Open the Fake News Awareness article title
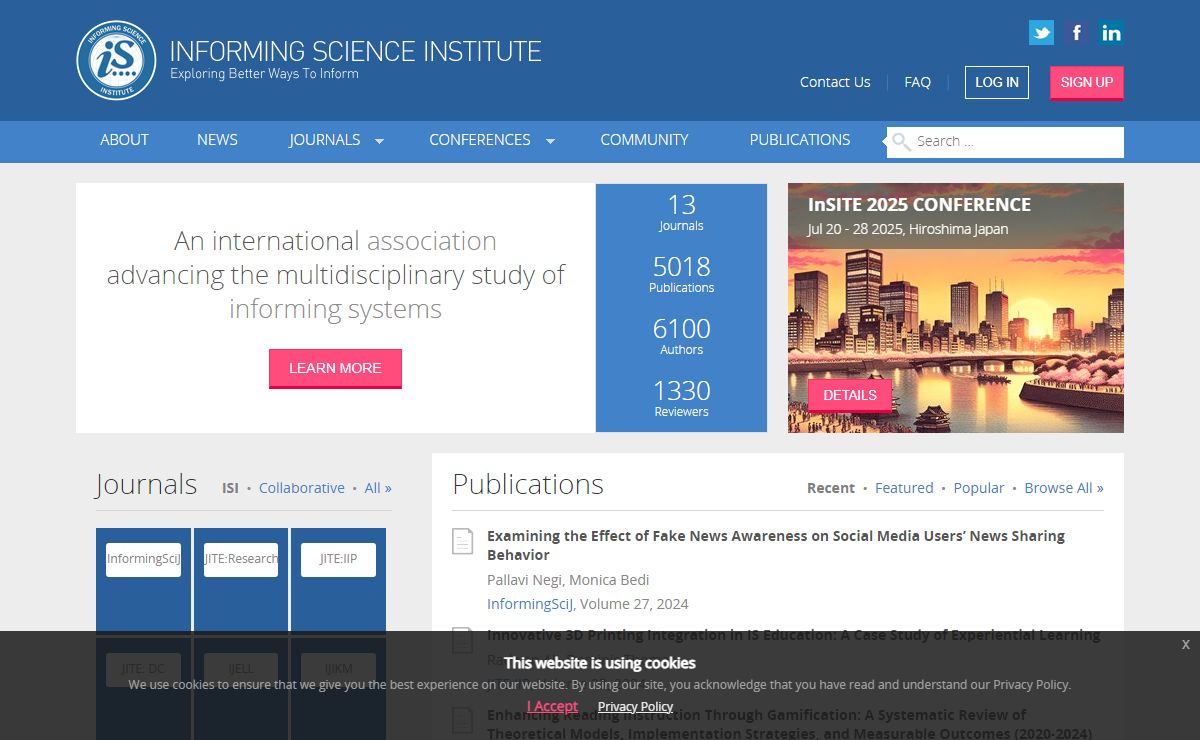This screenshot has height=740, width=1200. [x=776, y=545]
